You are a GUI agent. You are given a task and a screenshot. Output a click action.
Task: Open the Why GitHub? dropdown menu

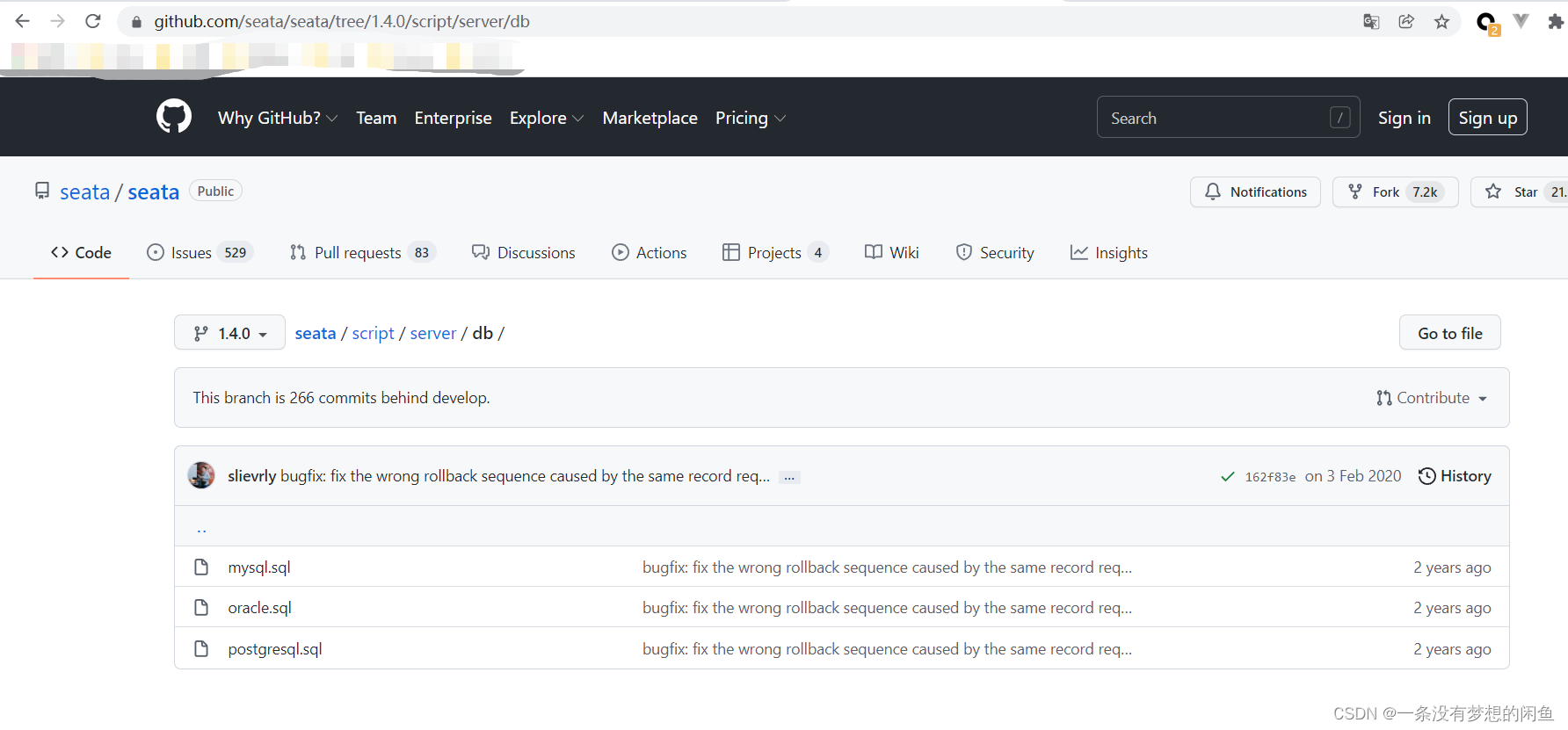pyautogui.click(x=278, y=118)
